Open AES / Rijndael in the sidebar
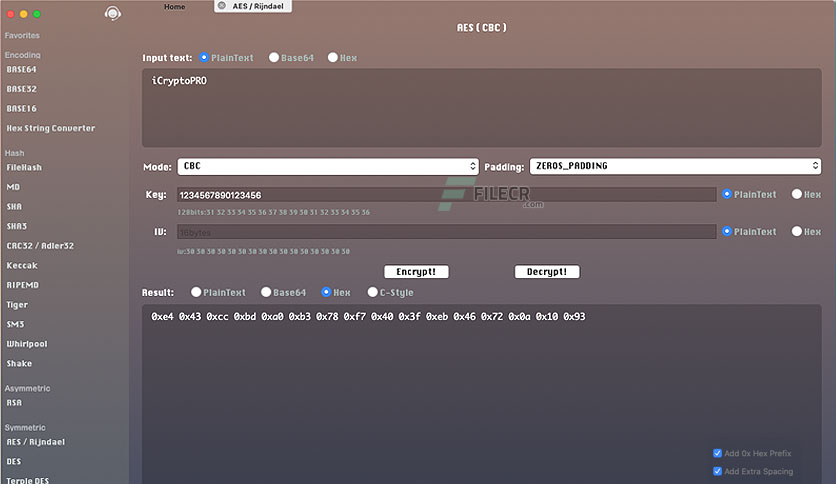The image size is (836, 484). tap(36, 442)
